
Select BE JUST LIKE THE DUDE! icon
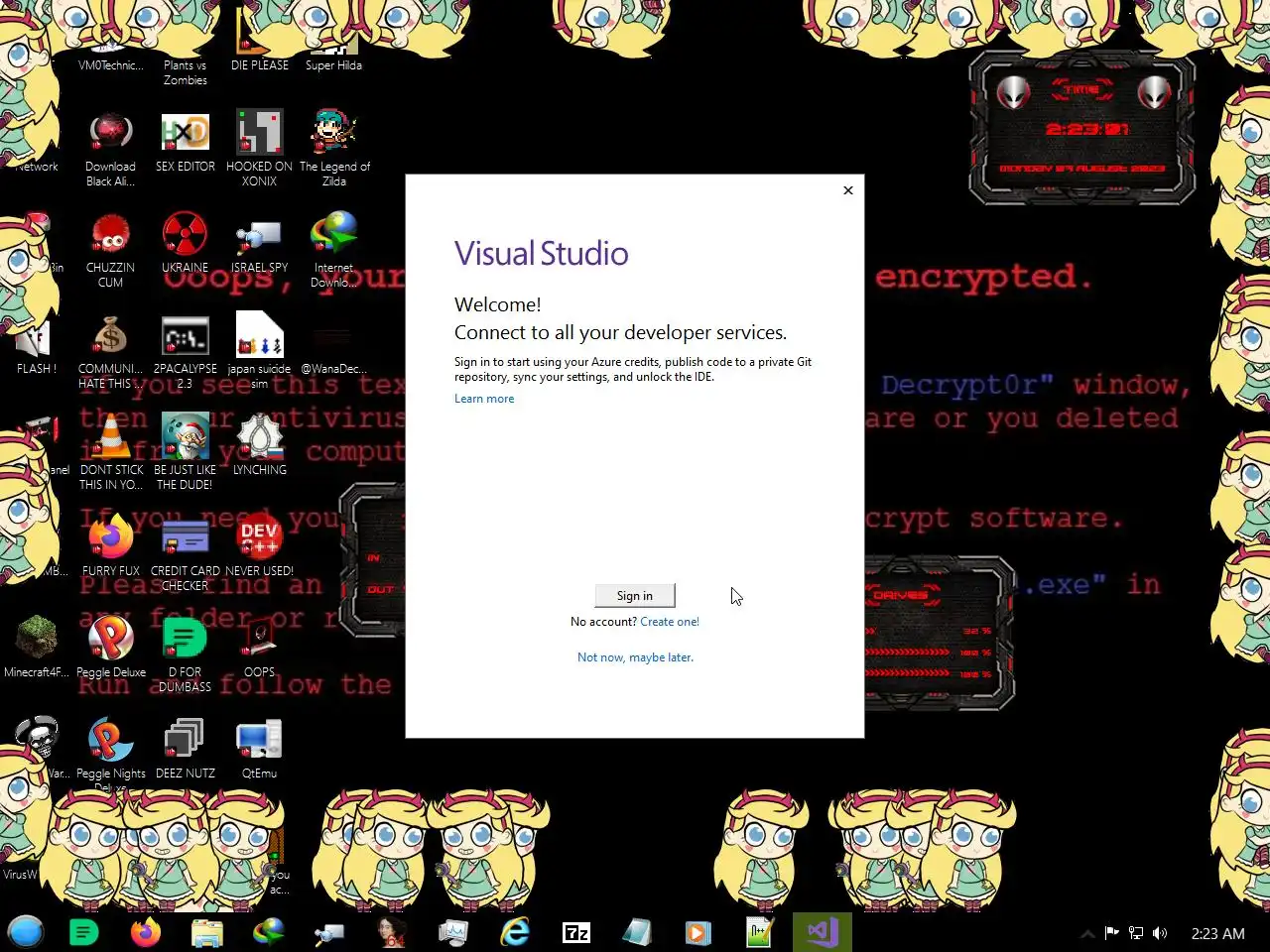click(x=185, y=452)
